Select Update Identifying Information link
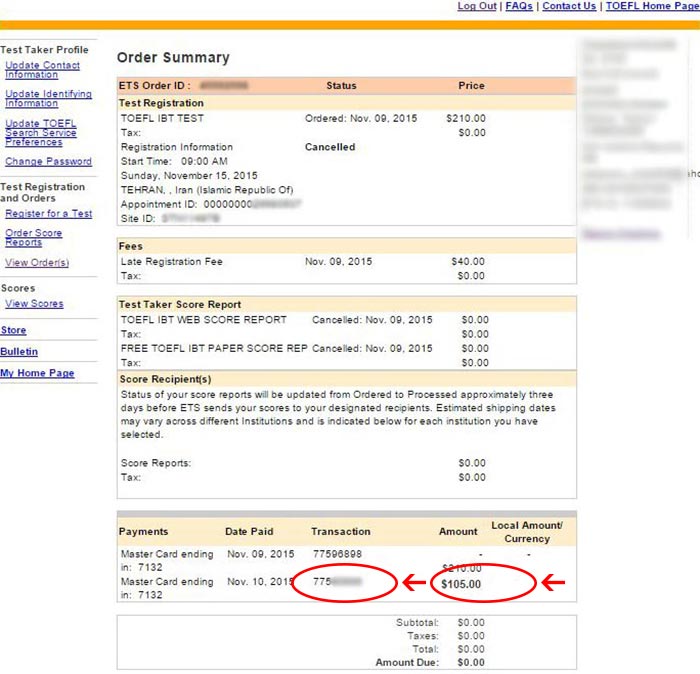The width and height of the screenshot is (700, 674). [x=48, y=98]
